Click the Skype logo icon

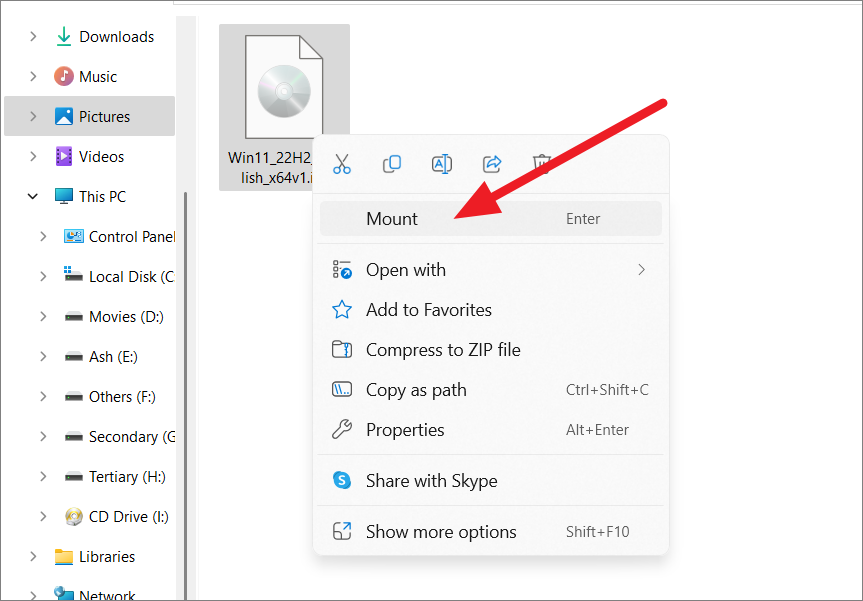tap(342, 480)
